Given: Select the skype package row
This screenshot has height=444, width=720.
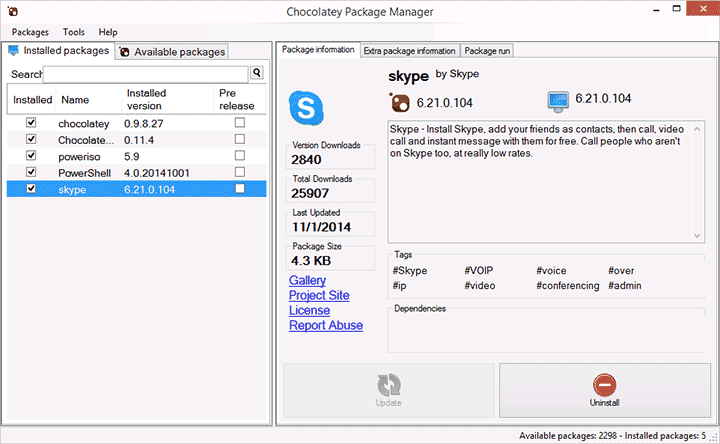Looking at the screenshot, I should point(136,189).
